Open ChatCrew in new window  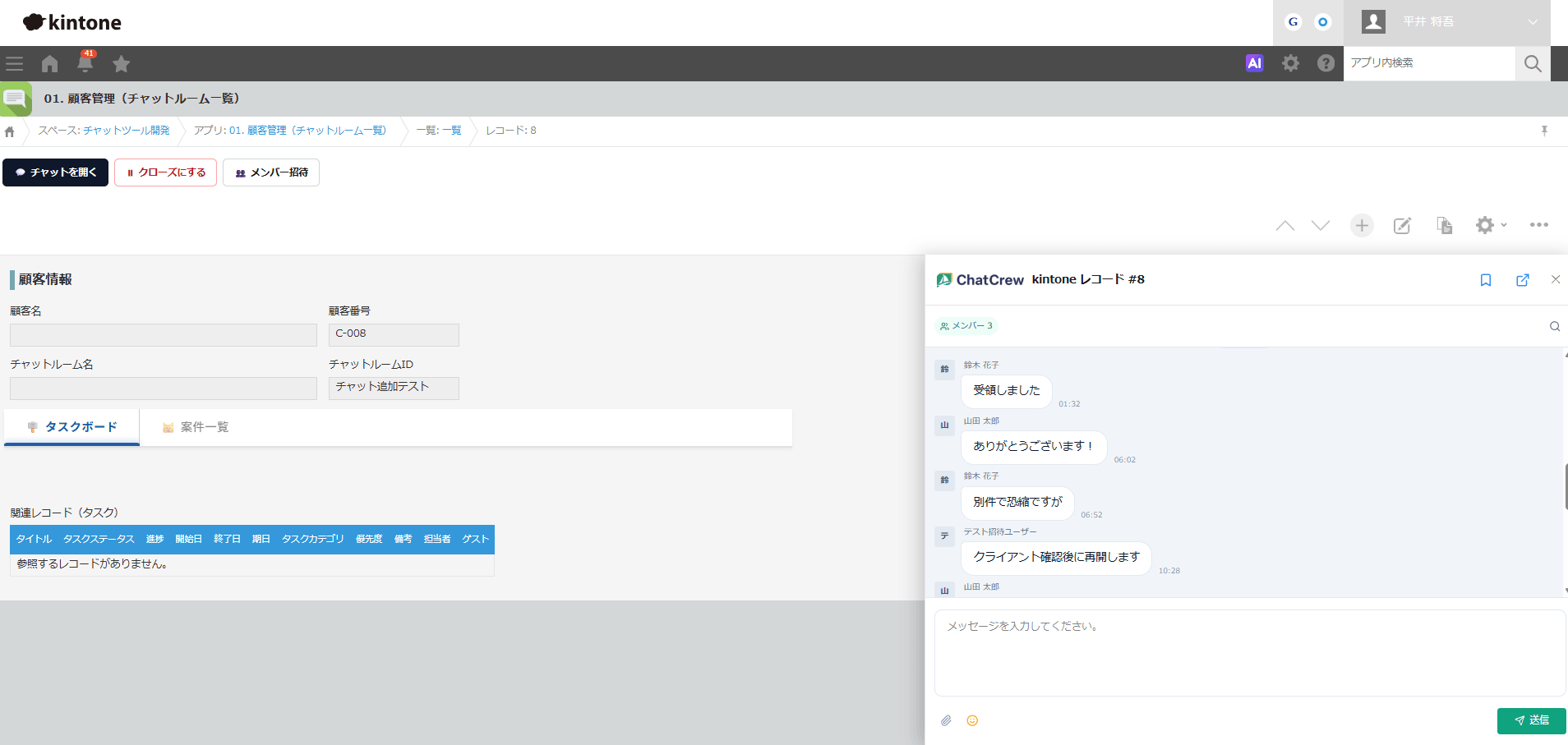[x=1523, y=280]
